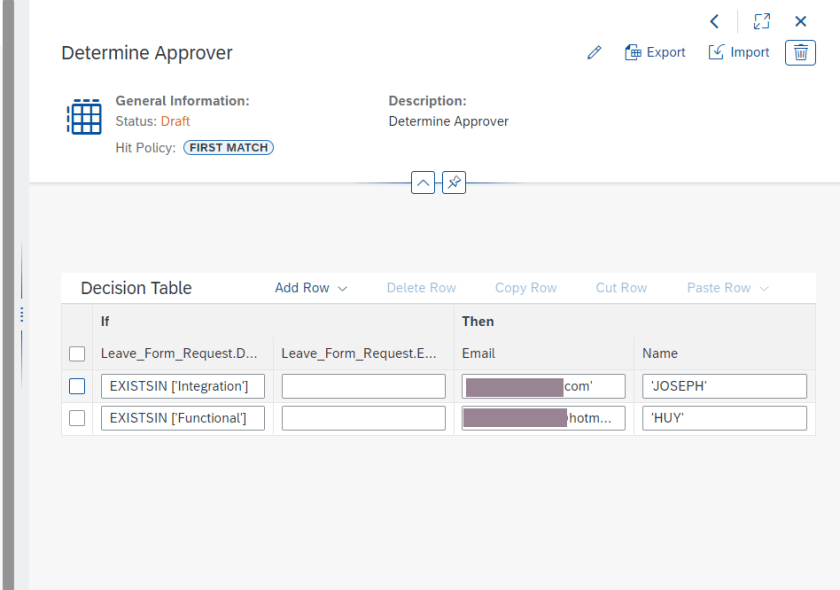Expand the view with the full screen icon
The image size is (840, 590).
click(761, 21)
